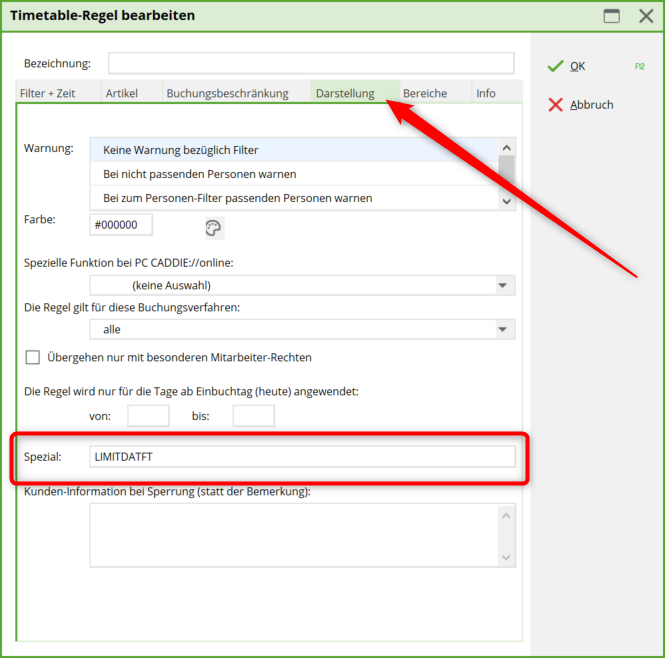Maximize the Timetable-Regel dialog window
665x658 pixels.
(x=611, y=16)
